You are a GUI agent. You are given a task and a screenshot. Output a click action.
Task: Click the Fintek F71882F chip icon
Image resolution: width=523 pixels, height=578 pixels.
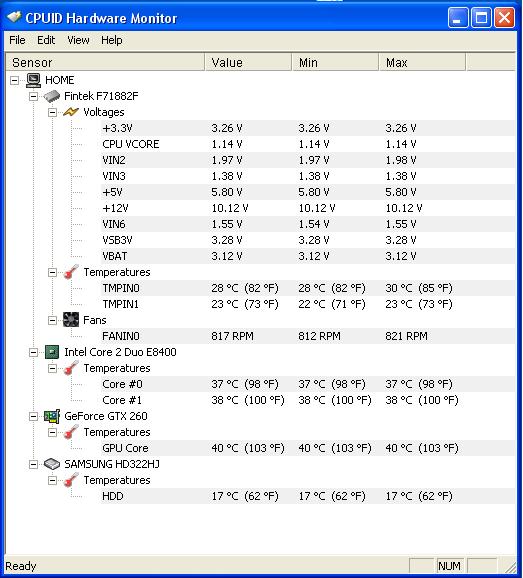coord(52,96)
